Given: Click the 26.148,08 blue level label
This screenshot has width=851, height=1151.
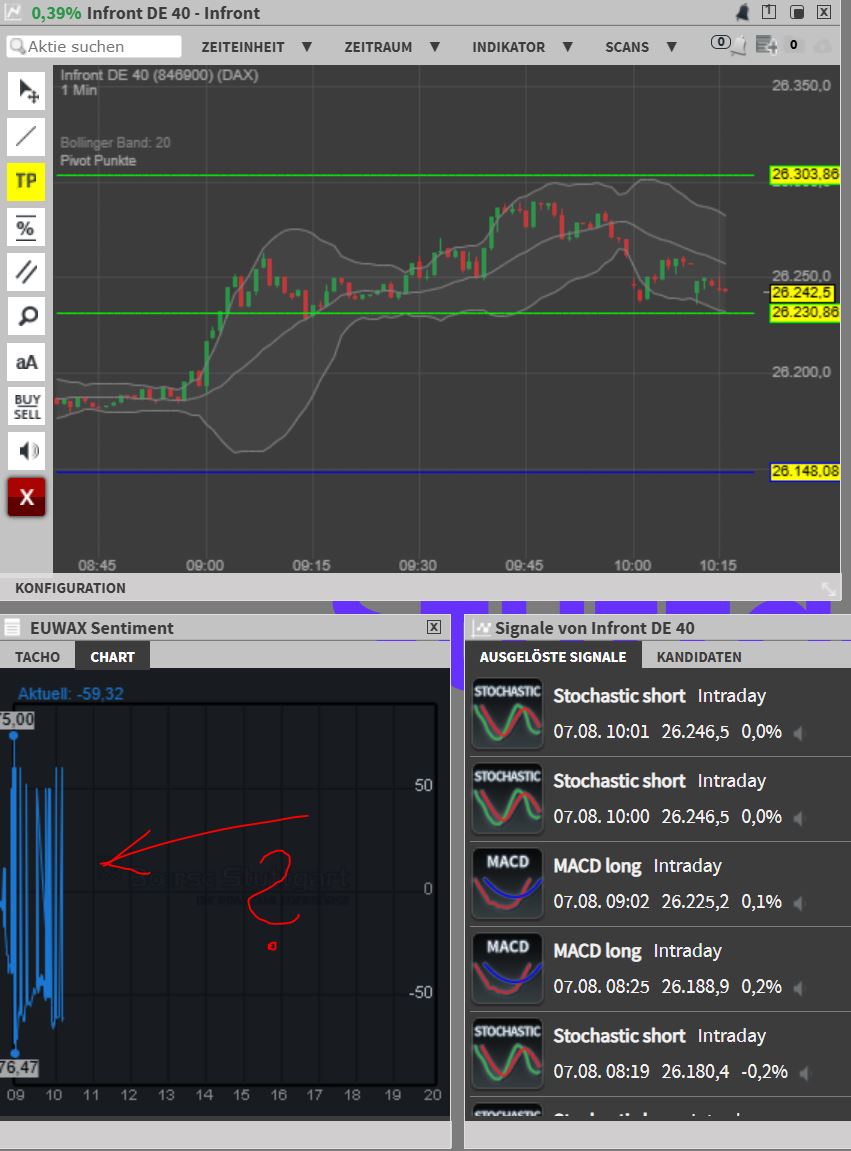Looking at the screenshot, I should point(805,471).
